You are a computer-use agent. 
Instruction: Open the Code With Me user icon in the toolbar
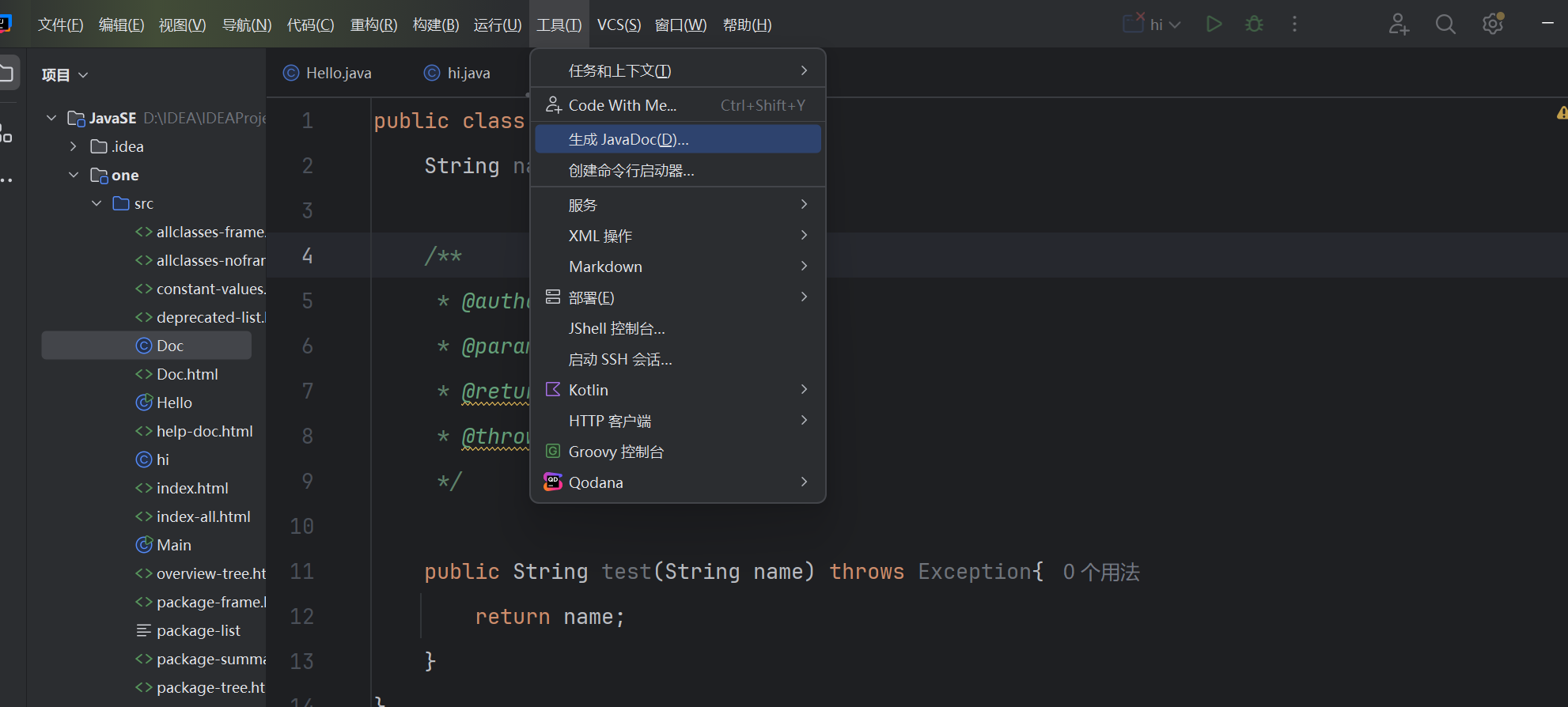1399,25
